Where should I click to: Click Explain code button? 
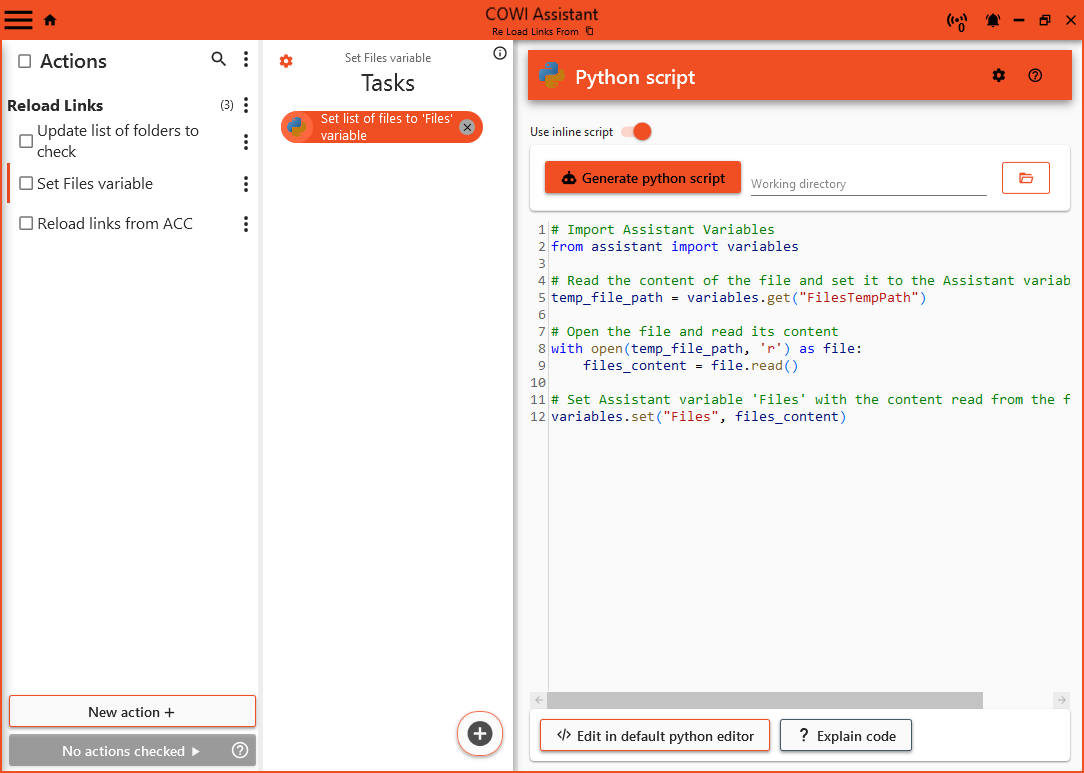point(846,736)
